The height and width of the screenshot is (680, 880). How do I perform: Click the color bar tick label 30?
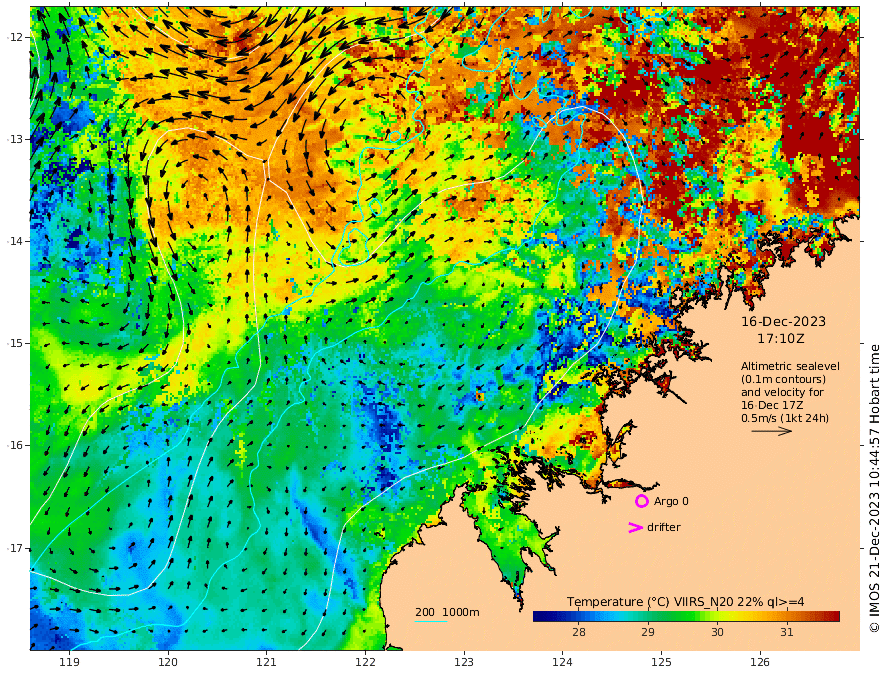(x=717, y=632)
